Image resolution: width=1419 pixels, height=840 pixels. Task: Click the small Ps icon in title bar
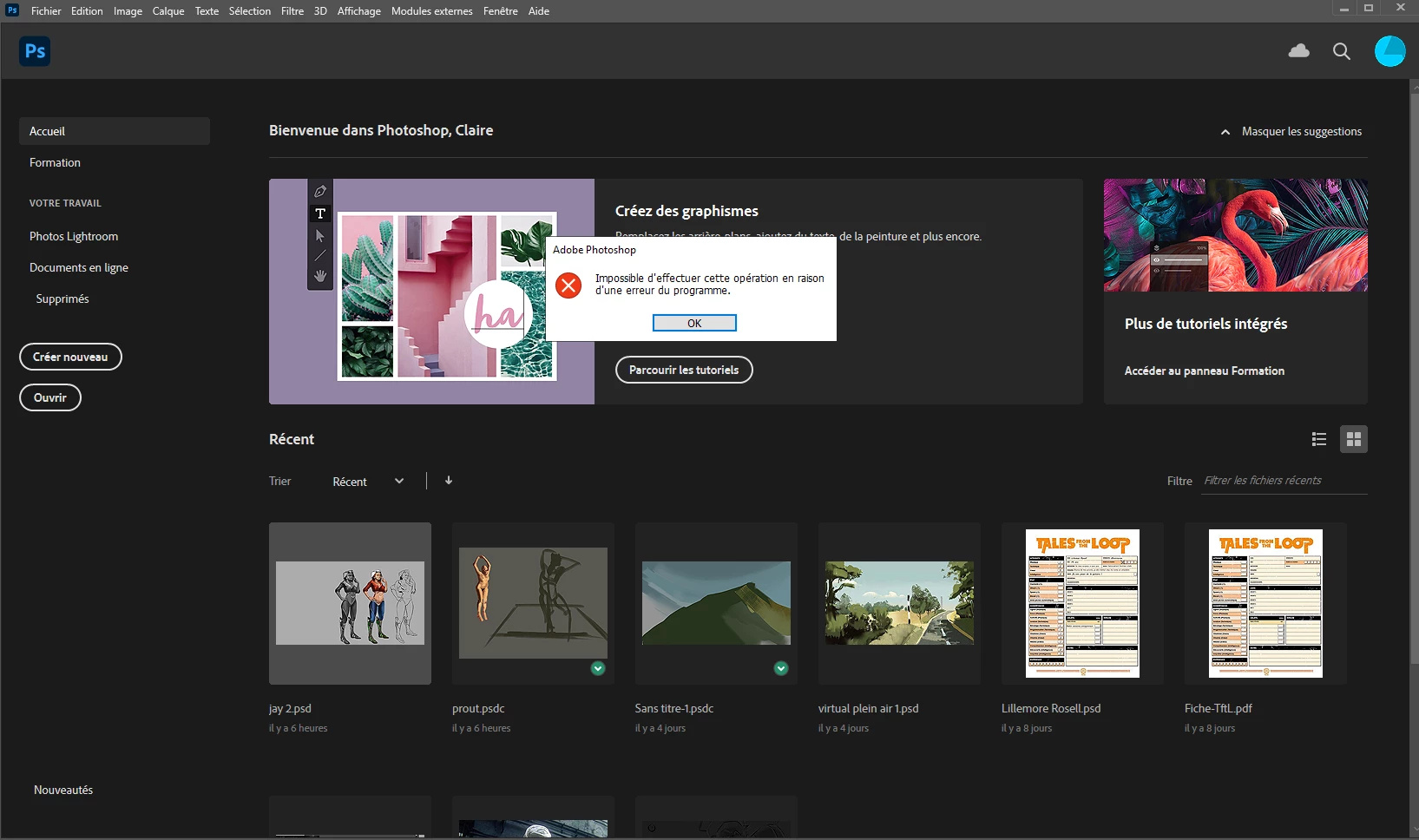(12, 10)
